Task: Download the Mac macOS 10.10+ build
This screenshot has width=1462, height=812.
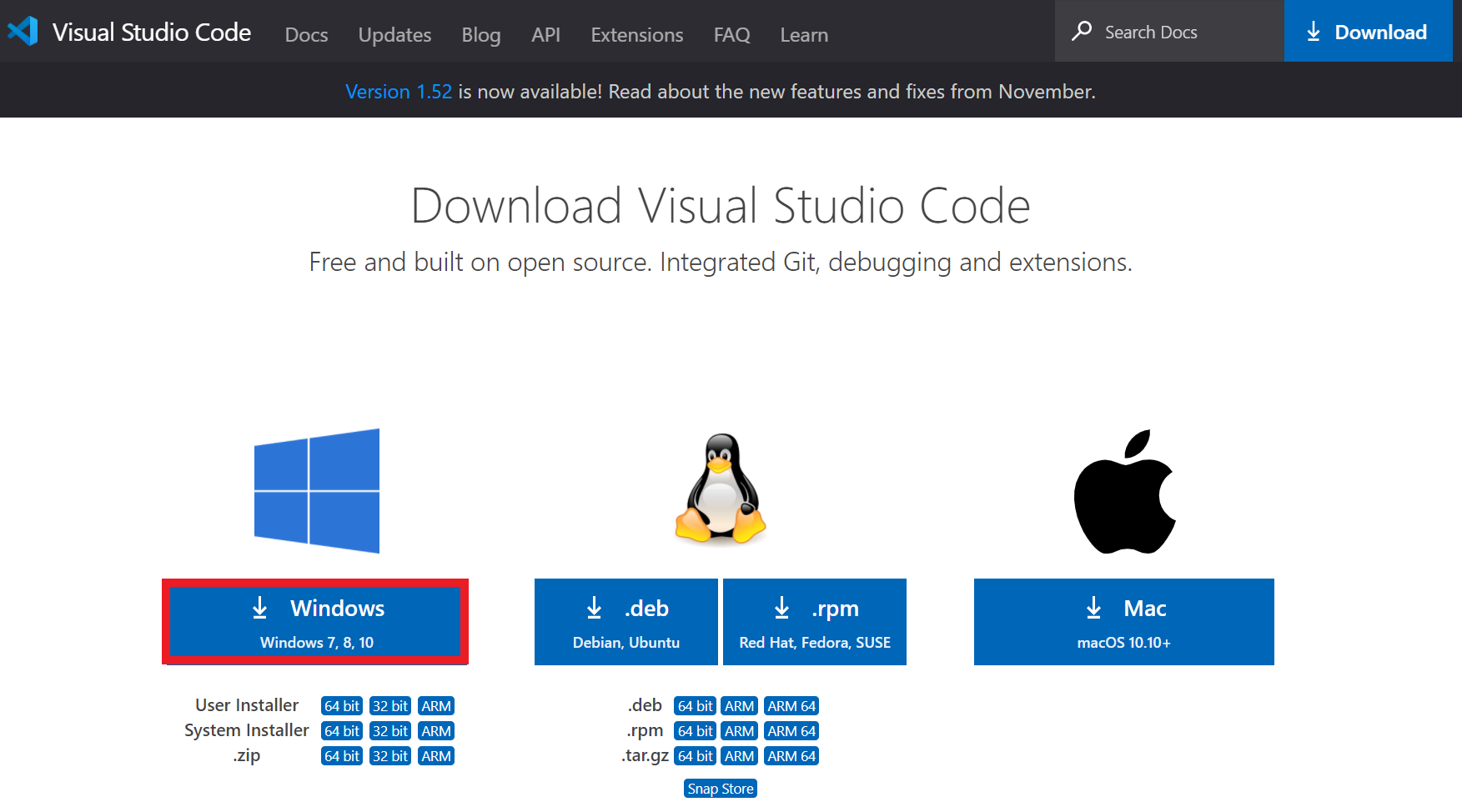Action: [1124, 622]
